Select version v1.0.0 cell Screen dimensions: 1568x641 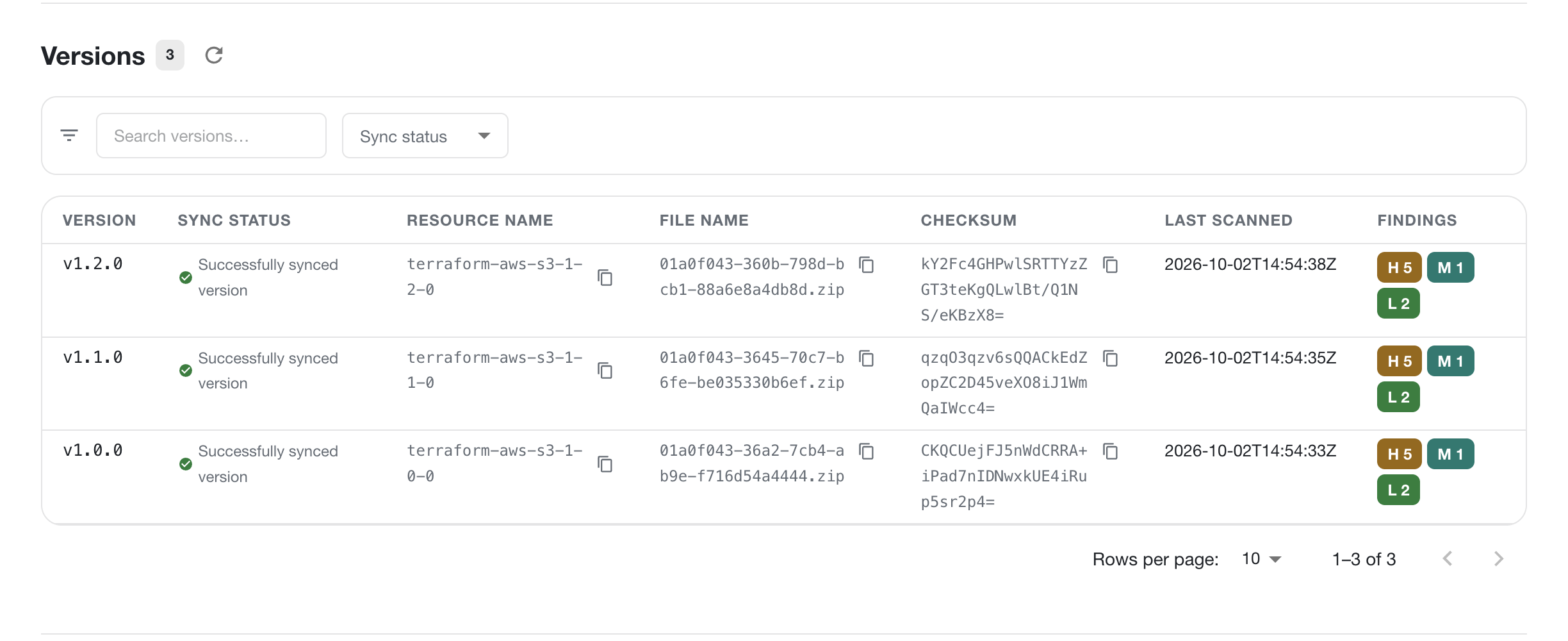(93, 451)
